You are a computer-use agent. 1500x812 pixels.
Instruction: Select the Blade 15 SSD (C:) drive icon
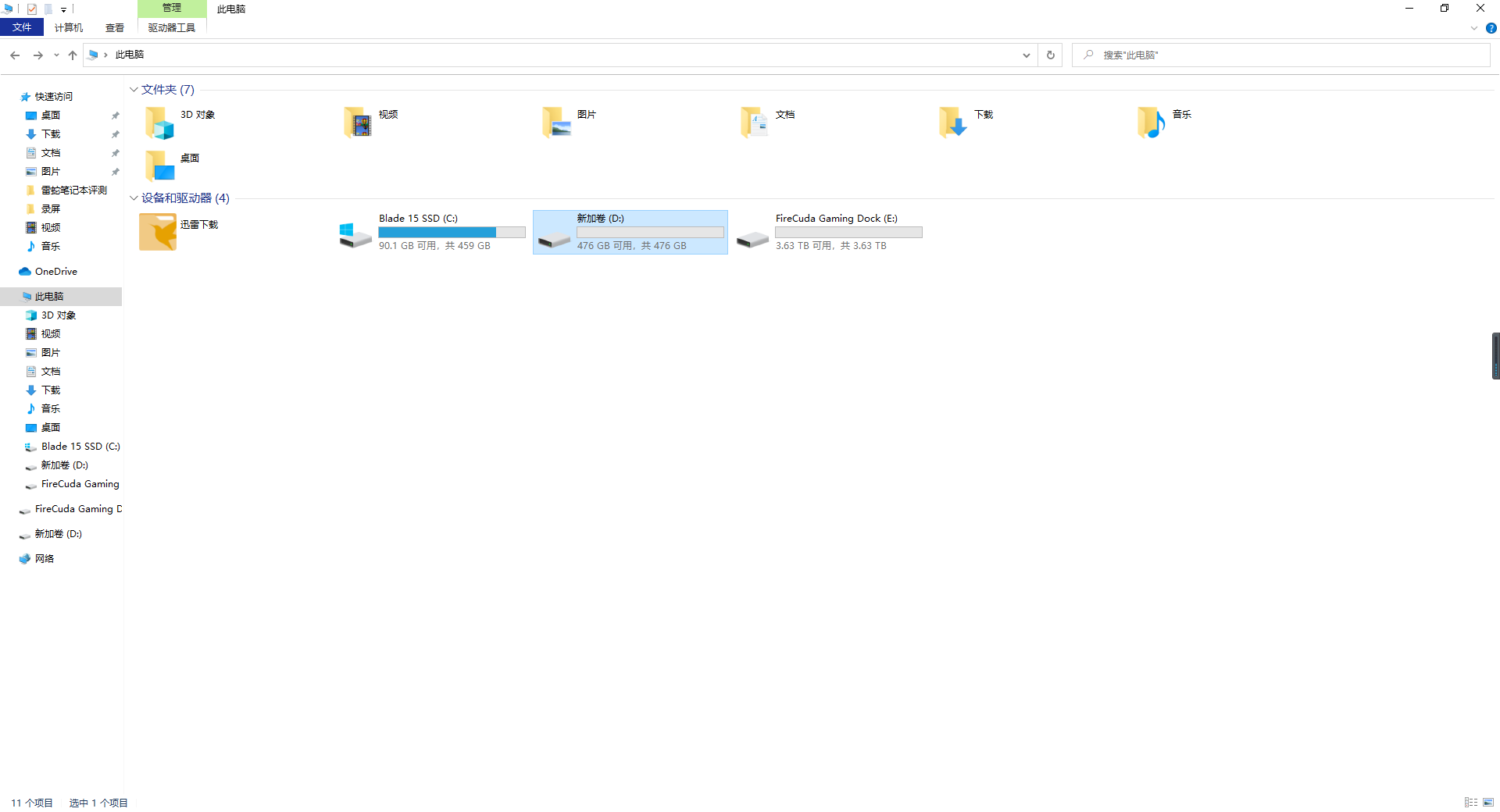(355, 234)
